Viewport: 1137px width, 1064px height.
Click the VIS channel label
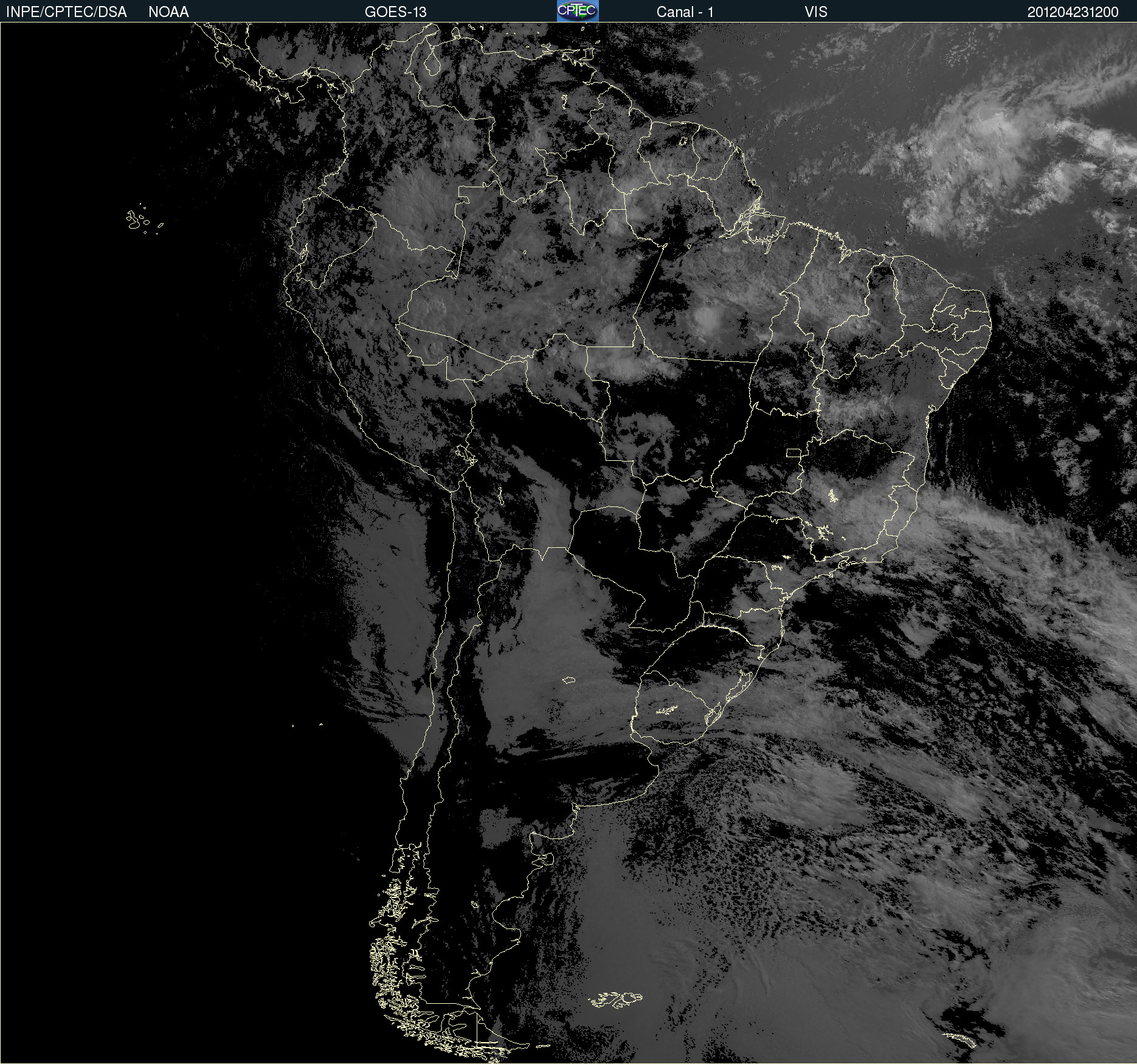pos(816,12)
